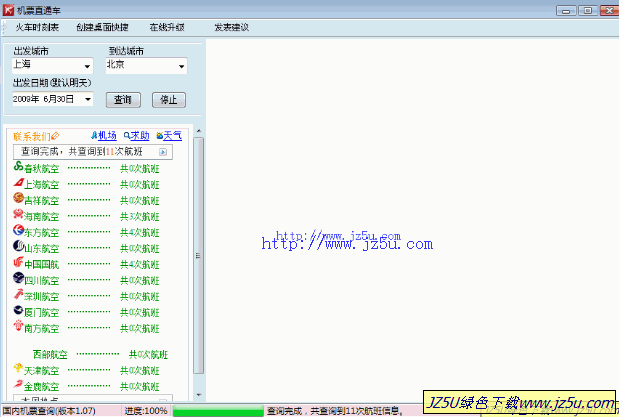Viewport: 619px width, 417px height.
Task: Minimize the 机票直通车 window
Action: tap(566, 11)
